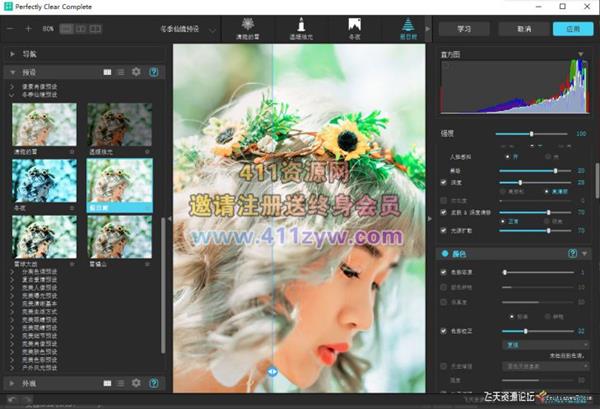600x409 pixels.
Task: Click the zoom in plus icon
Action: point(29,28)
